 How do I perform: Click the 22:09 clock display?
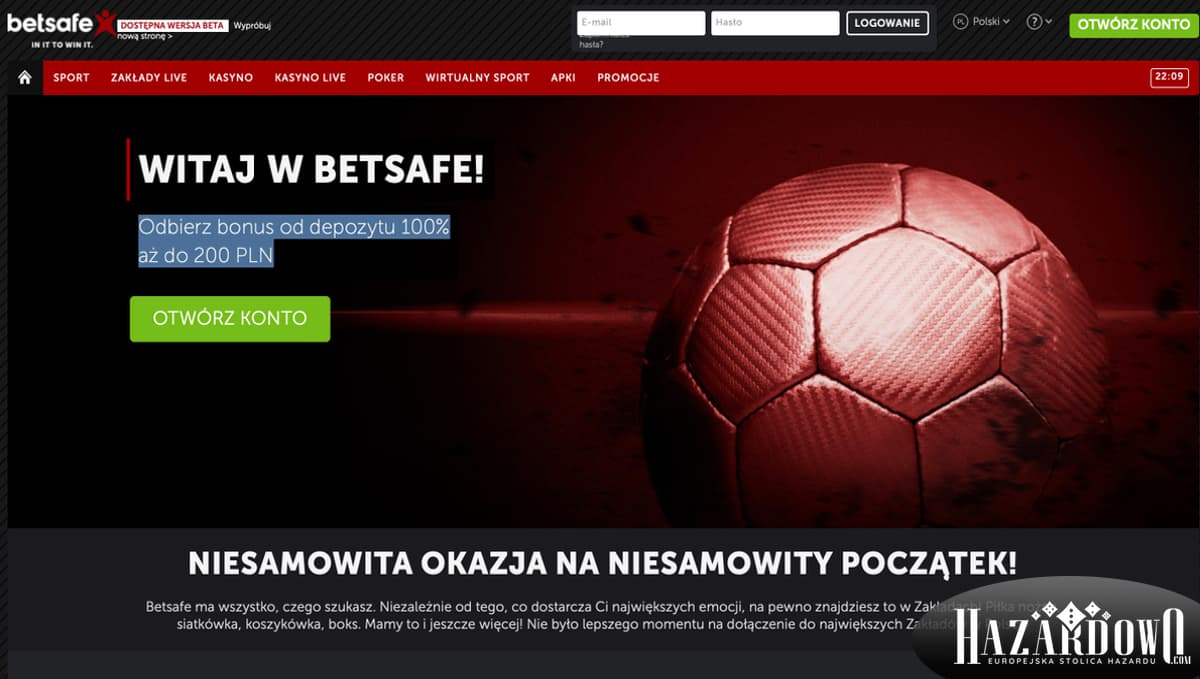coord(1169,77)
